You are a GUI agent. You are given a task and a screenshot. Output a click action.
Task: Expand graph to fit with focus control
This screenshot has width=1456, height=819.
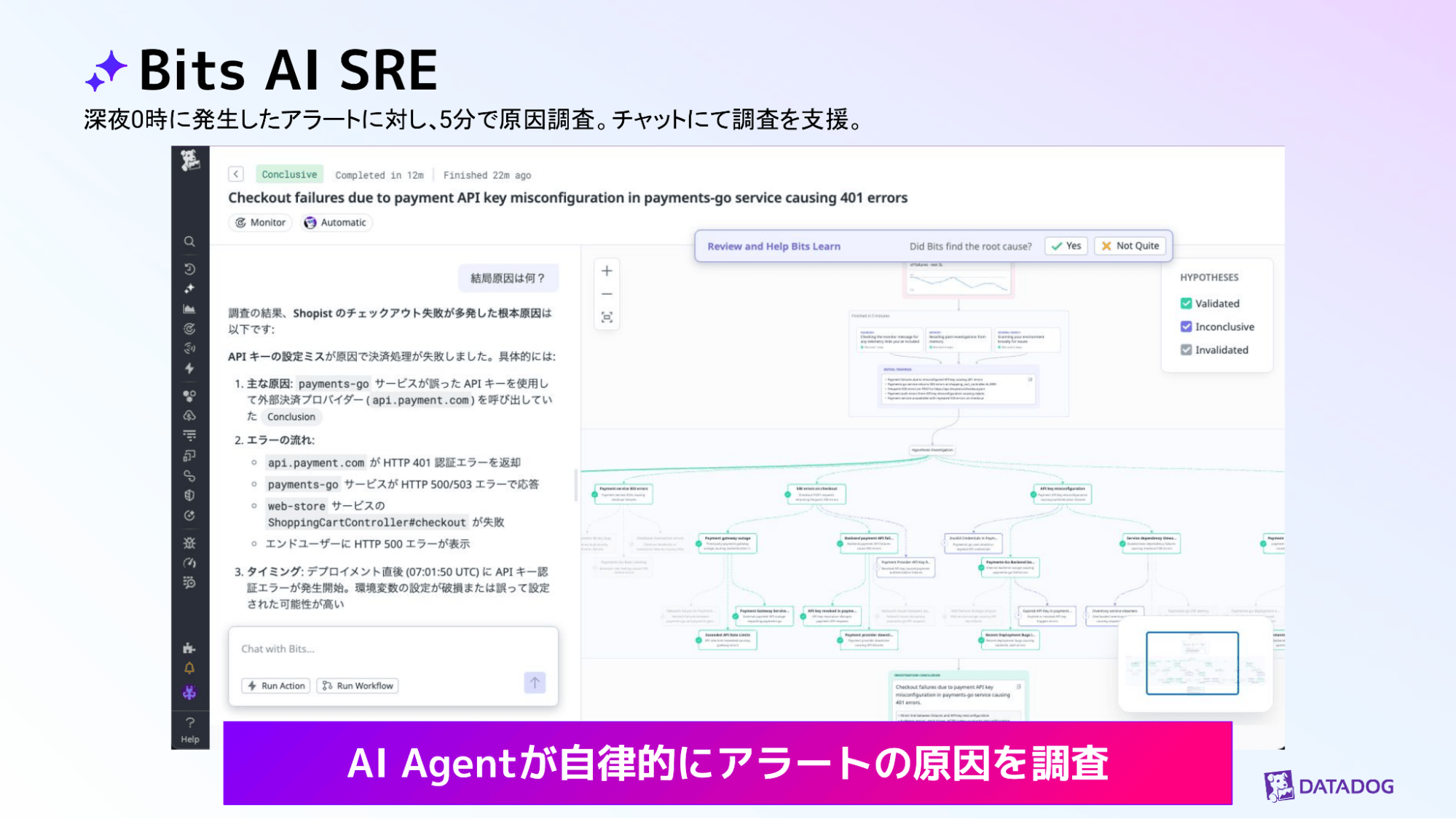click(x=607, y=317)
